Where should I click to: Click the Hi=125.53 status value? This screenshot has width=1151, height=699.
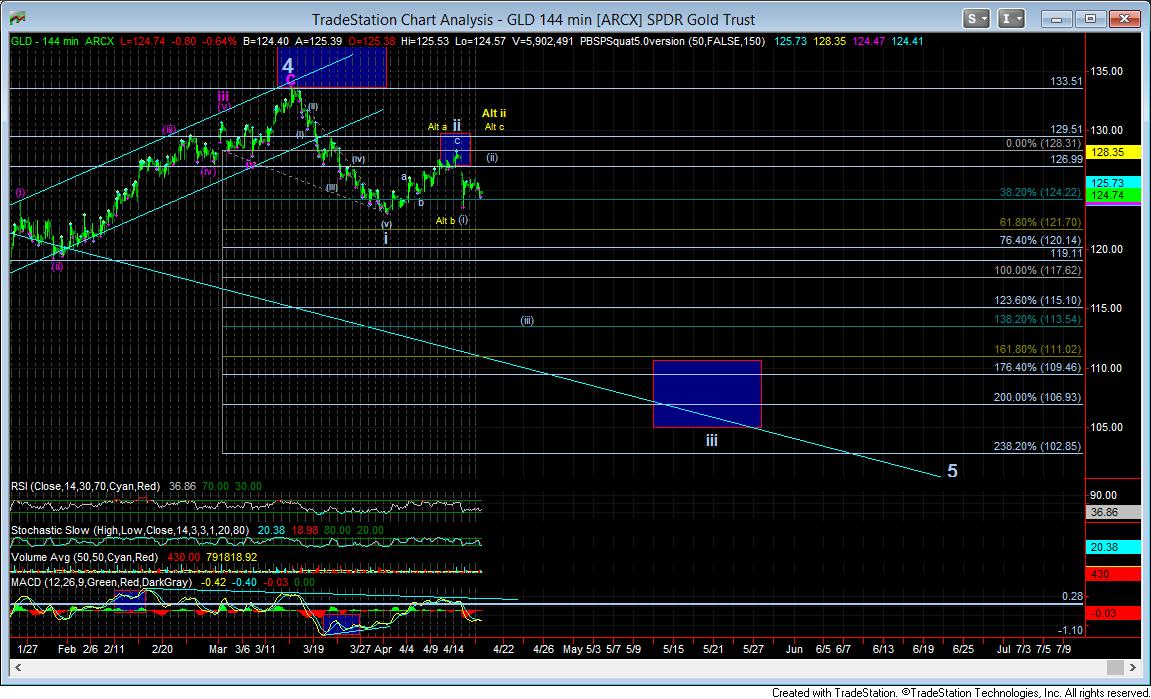[x=425, y=42]
